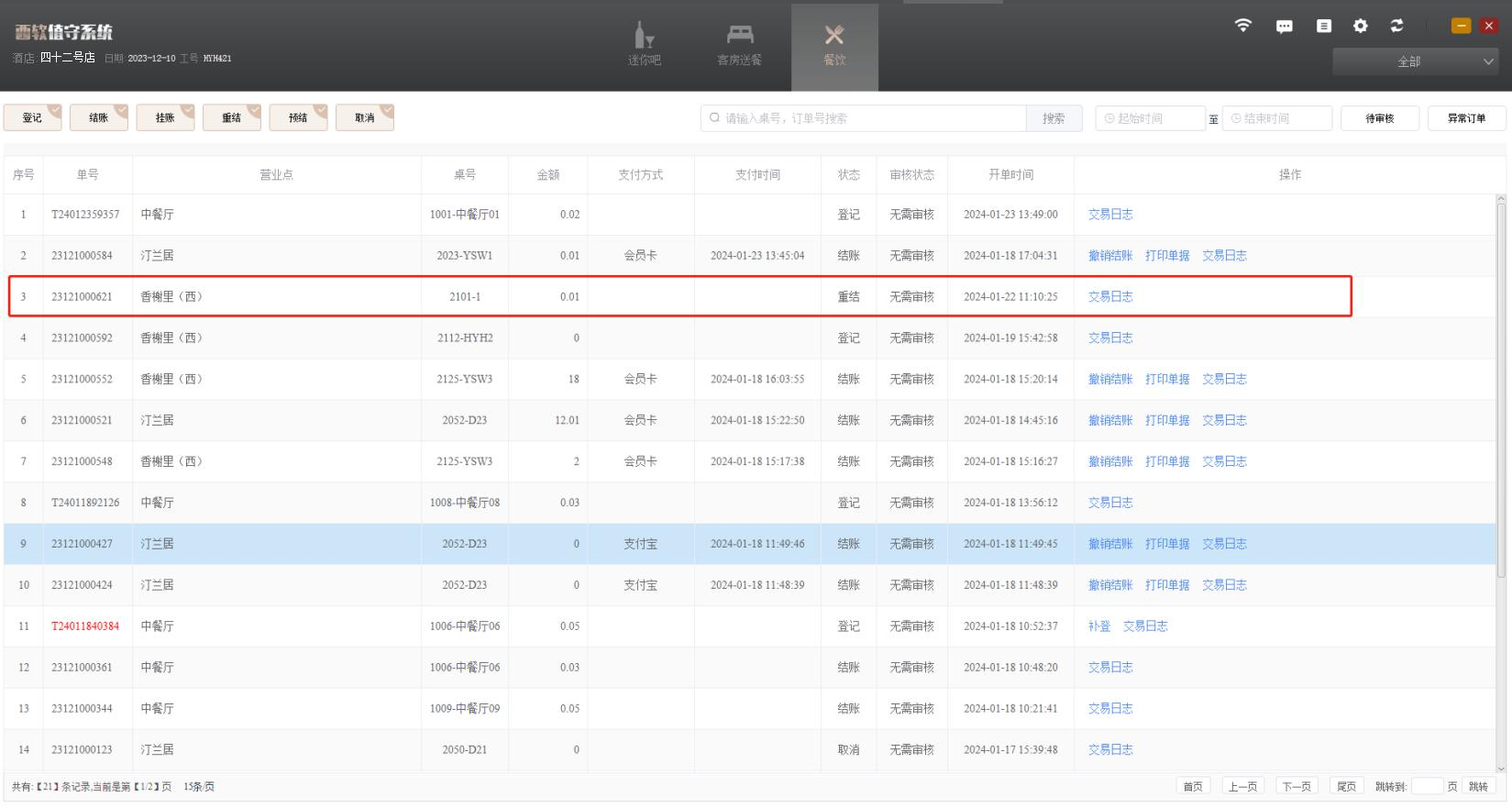Click the refresh sync arrows icon
This screenshot has height=808, width=1512.
pos(1396,26)
